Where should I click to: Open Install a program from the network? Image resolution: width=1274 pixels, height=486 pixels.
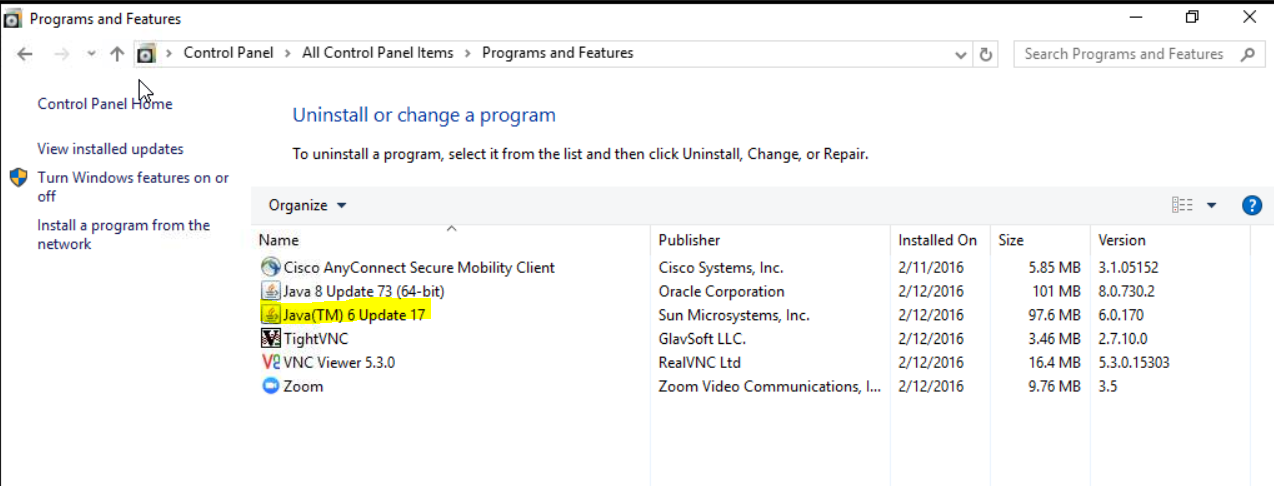[x=123, y=235]
